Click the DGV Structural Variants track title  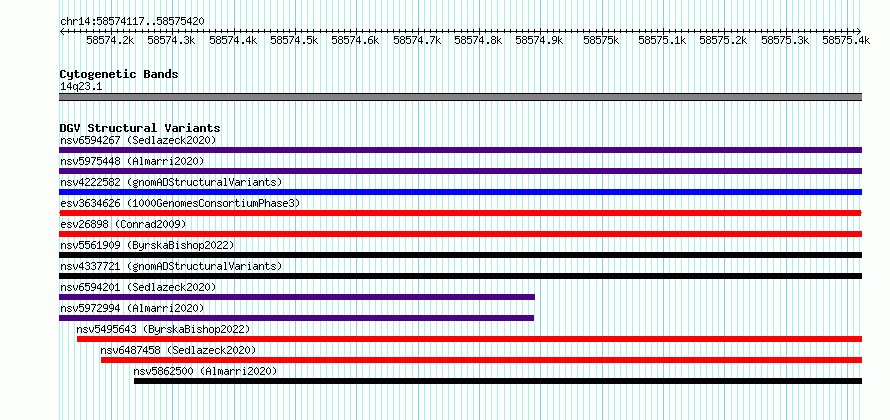coord(140,128)
